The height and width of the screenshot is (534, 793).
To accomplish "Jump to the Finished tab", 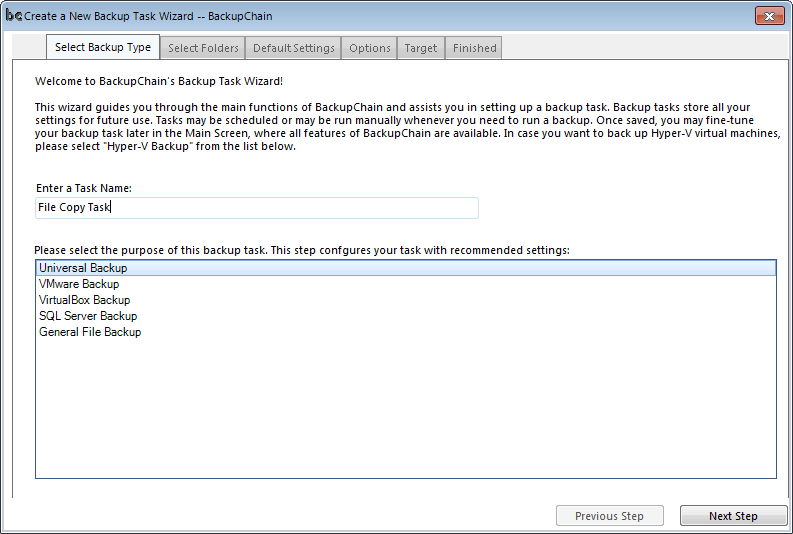I will (x=474, y=48).
